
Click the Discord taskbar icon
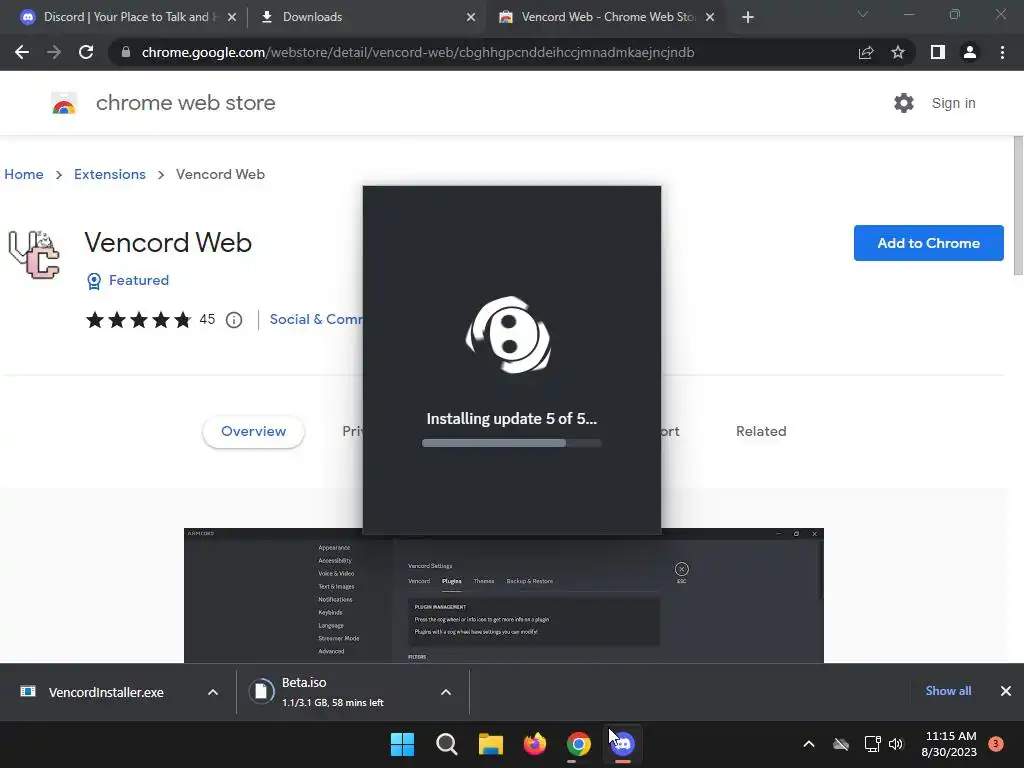pyautogui.click(x=623, y=744)
